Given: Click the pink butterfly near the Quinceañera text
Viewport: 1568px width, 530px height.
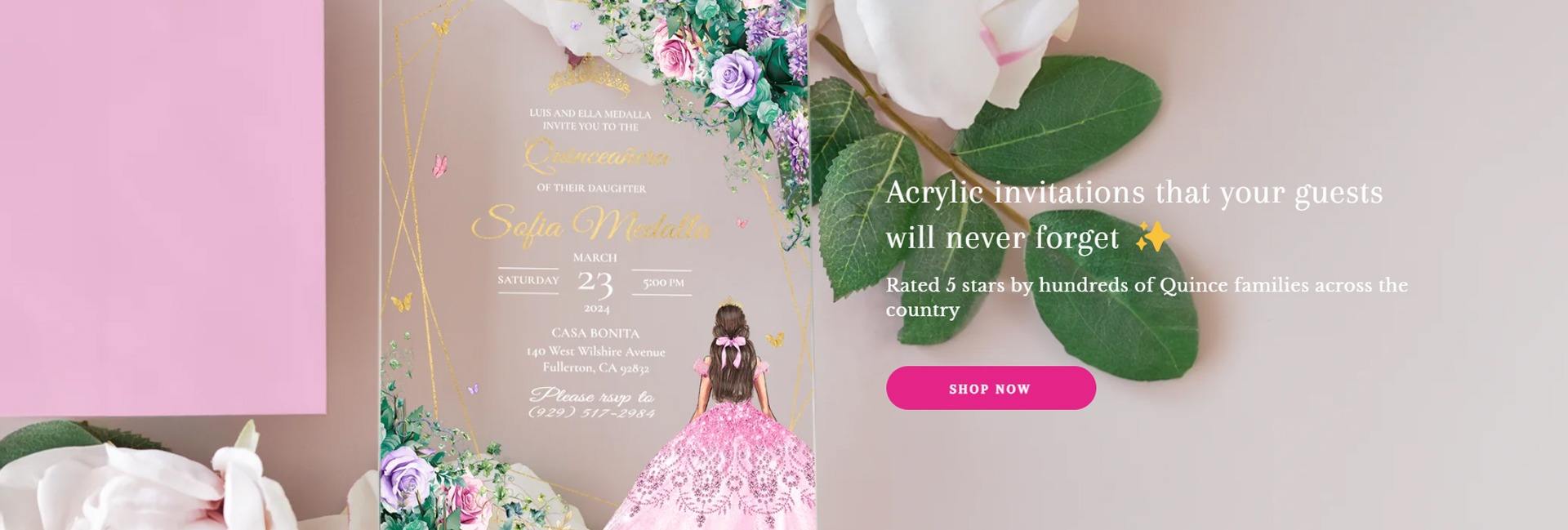Looking at the screenshot, I should [439, 166].
